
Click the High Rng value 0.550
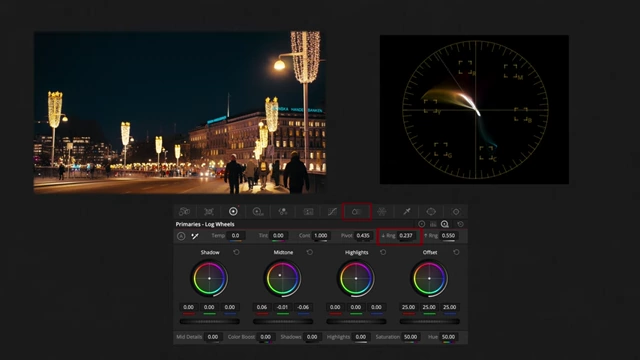(x=449, y=236)
